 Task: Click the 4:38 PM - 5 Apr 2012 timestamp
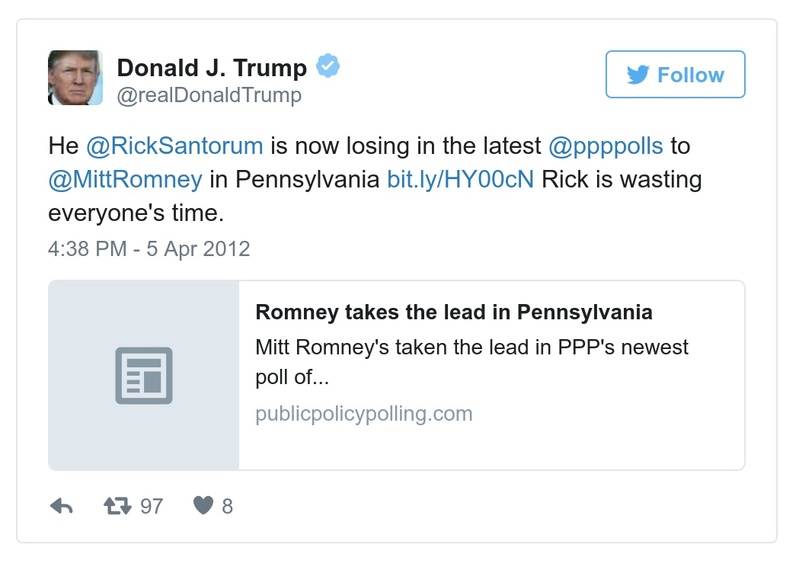149,248
